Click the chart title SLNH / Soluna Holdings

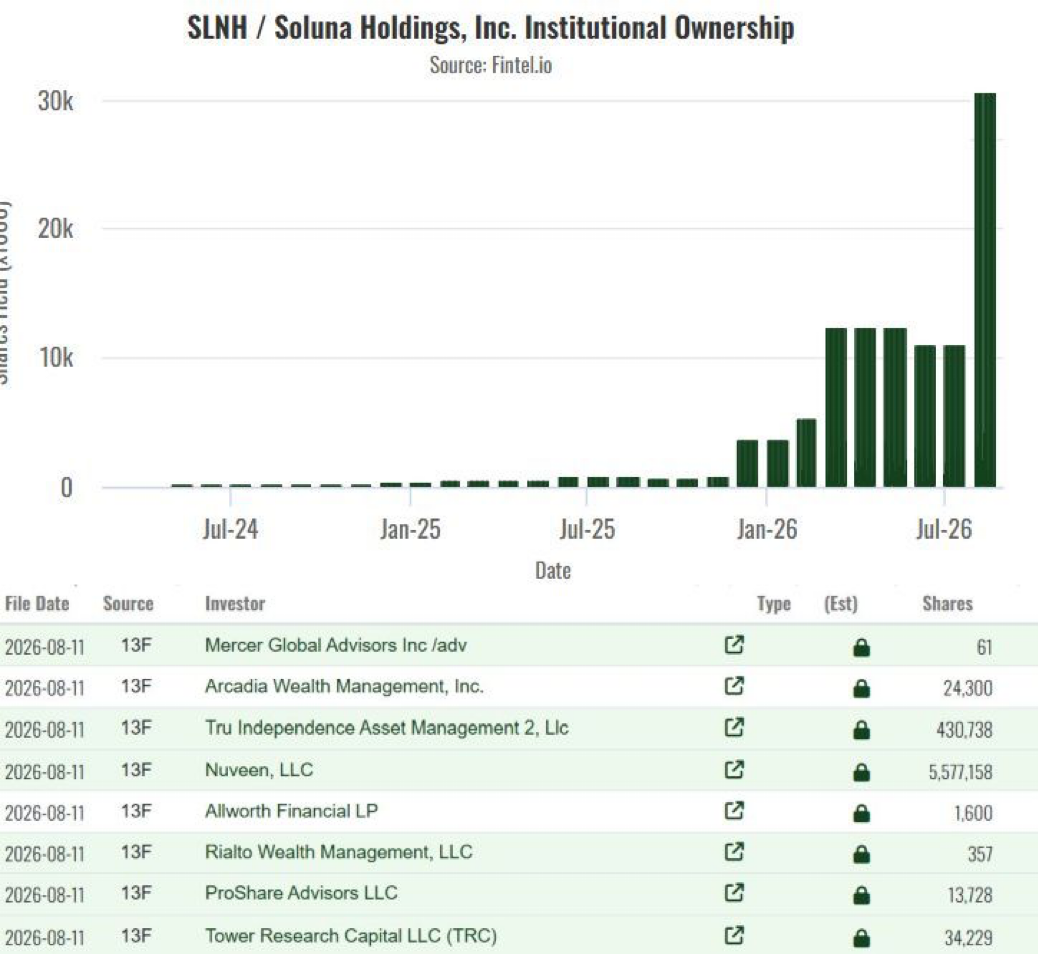pos(491,28)
